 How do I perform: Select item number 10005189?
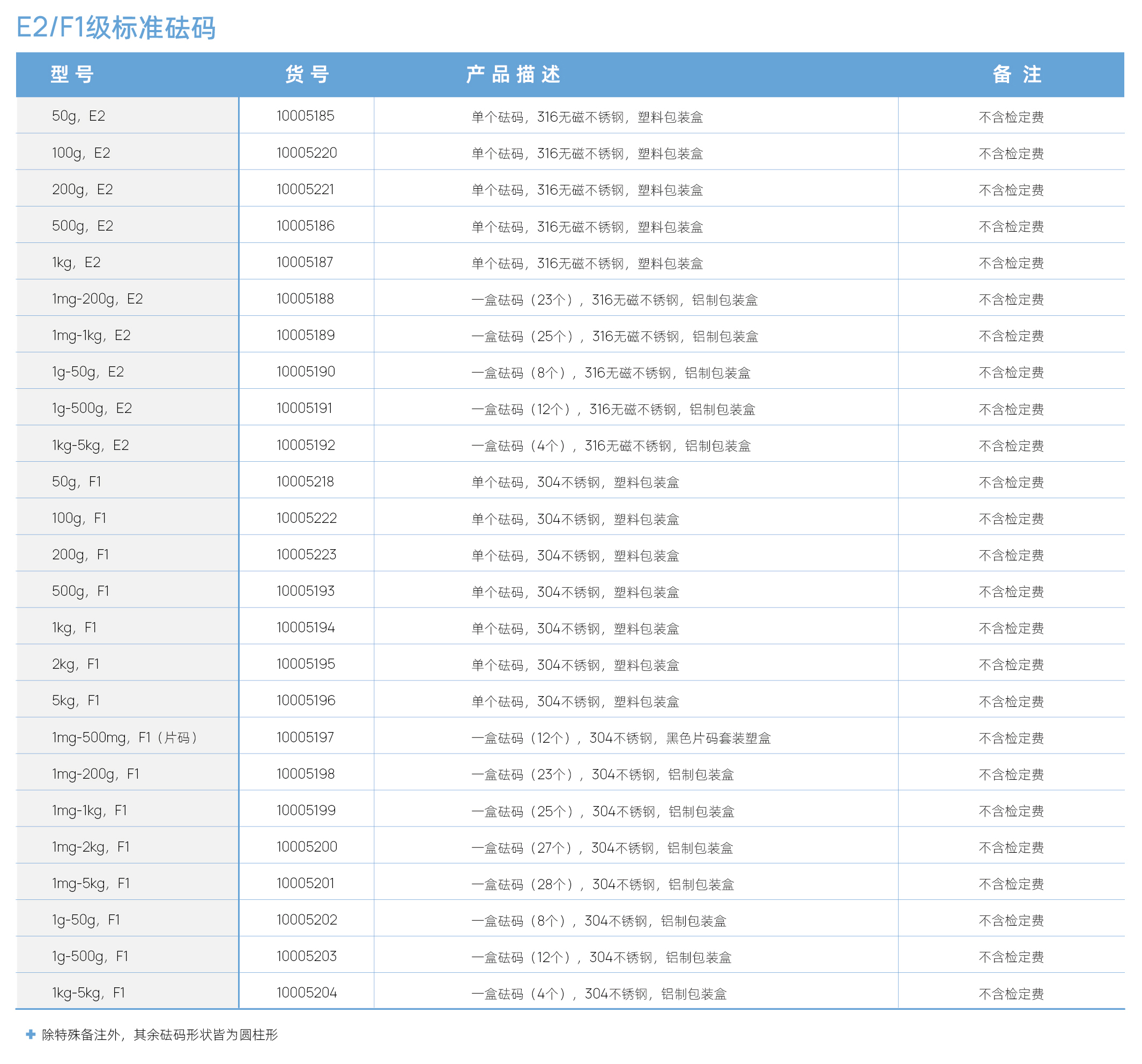[x=306, y=336]
